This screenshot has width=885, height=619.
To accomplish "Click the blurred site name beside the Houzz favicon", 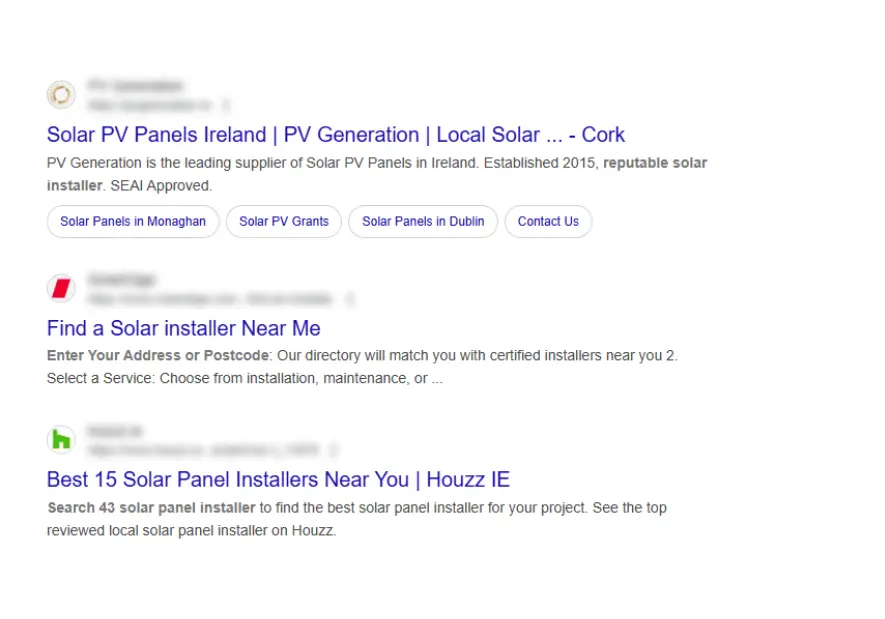I will pos(113,431).
